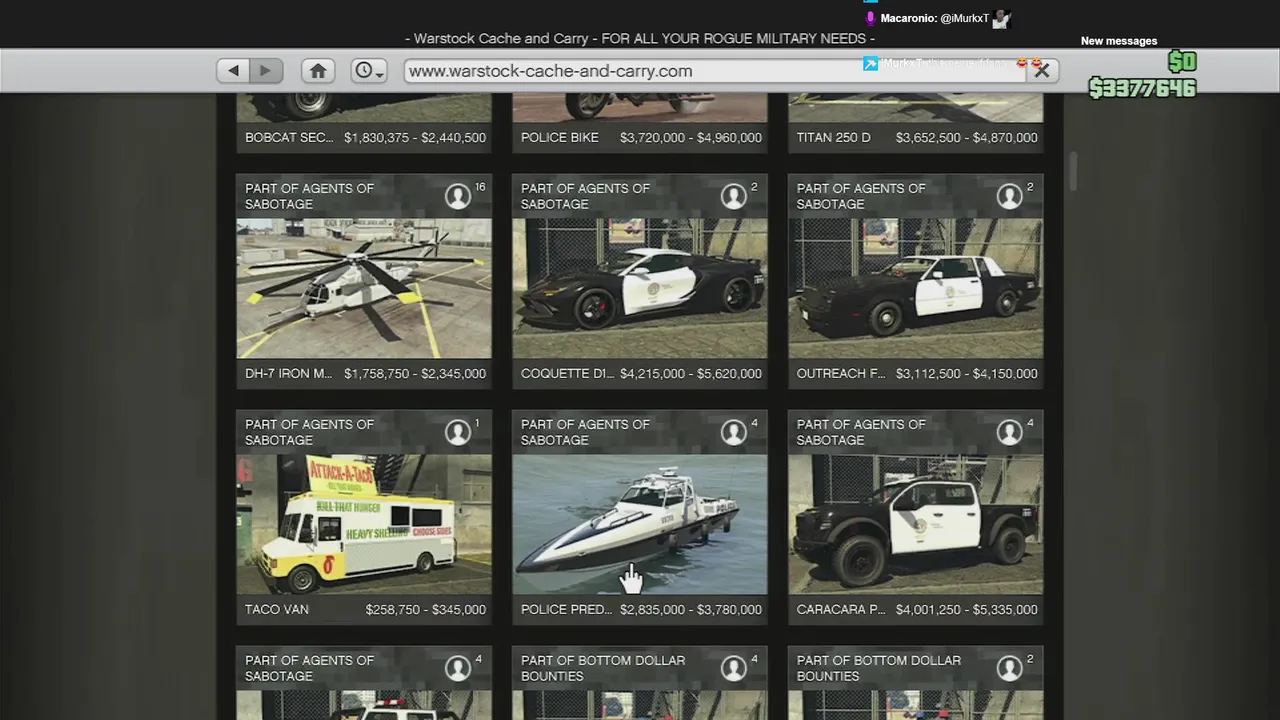1280x720 pixels.
Task: Open the Police Predator boat thumbnail
Action: tap(640, 524)
